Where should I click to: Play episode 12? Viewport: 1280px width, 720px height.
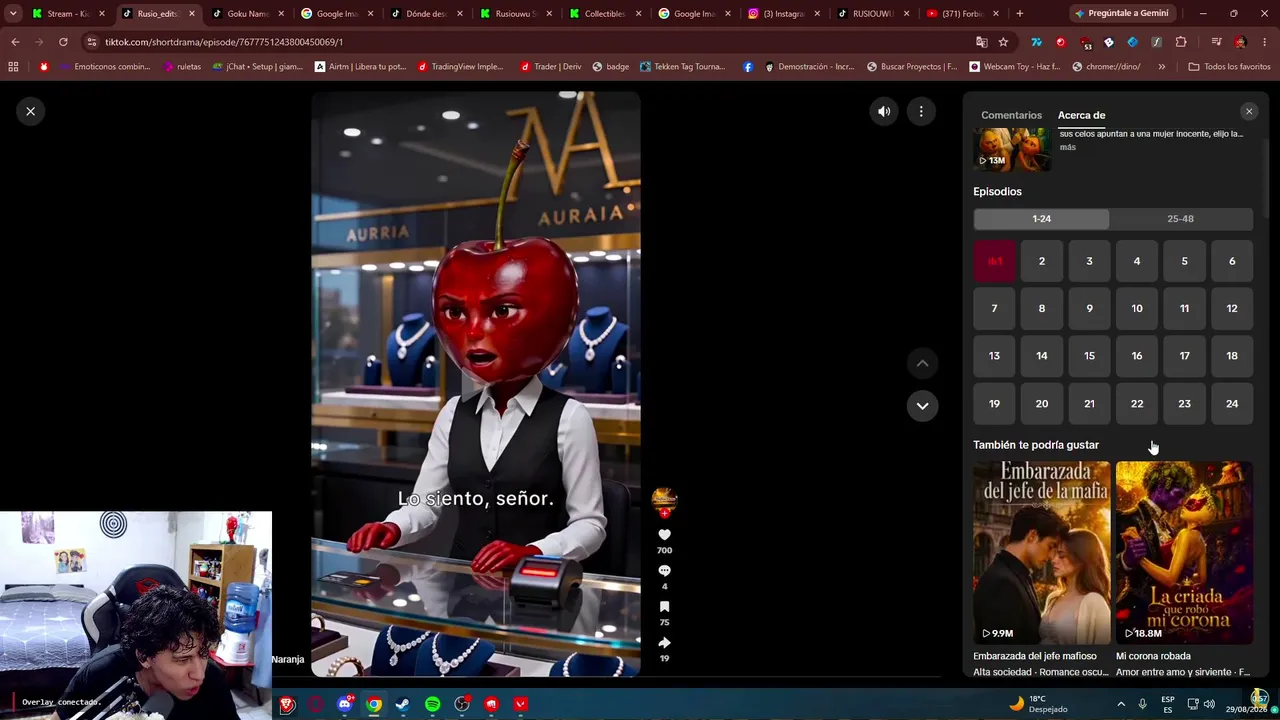(1232, 308)
